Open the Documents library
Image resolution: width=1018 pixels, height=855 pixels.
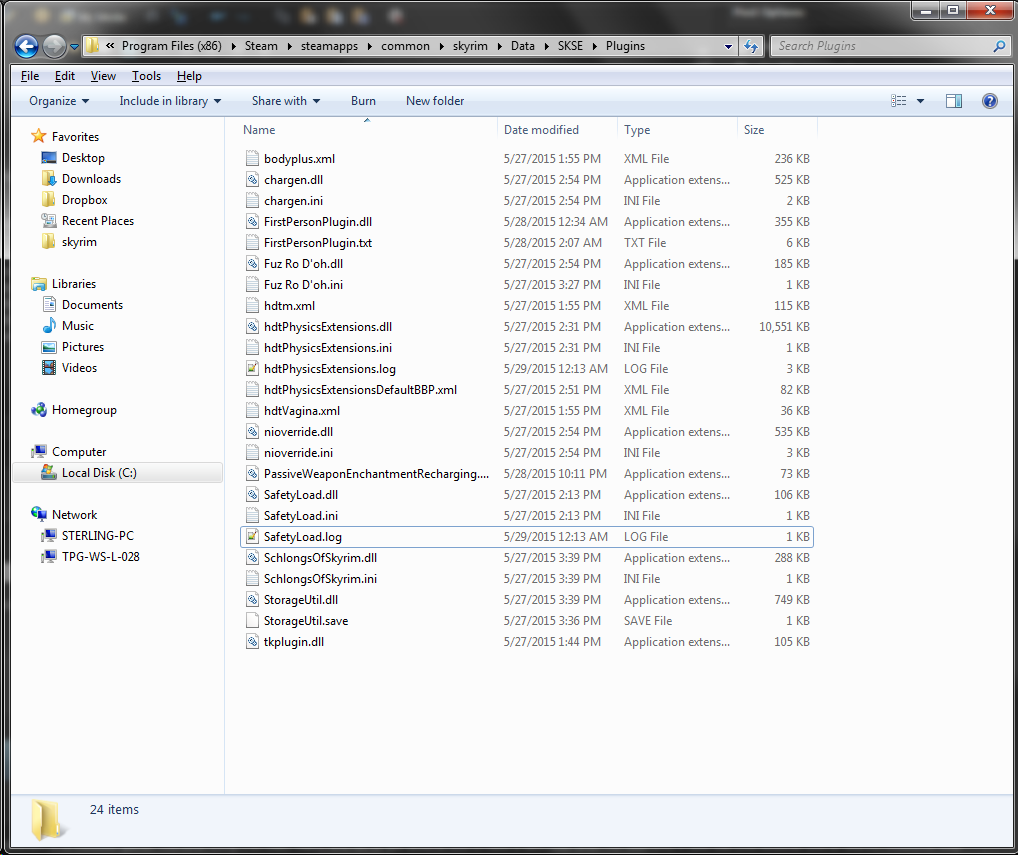point(92,304)
